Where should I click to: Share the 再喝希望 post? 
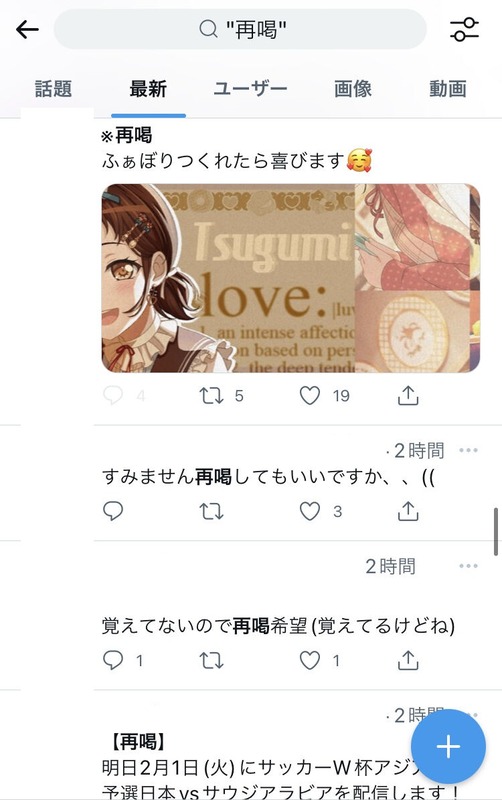[408, 660]
